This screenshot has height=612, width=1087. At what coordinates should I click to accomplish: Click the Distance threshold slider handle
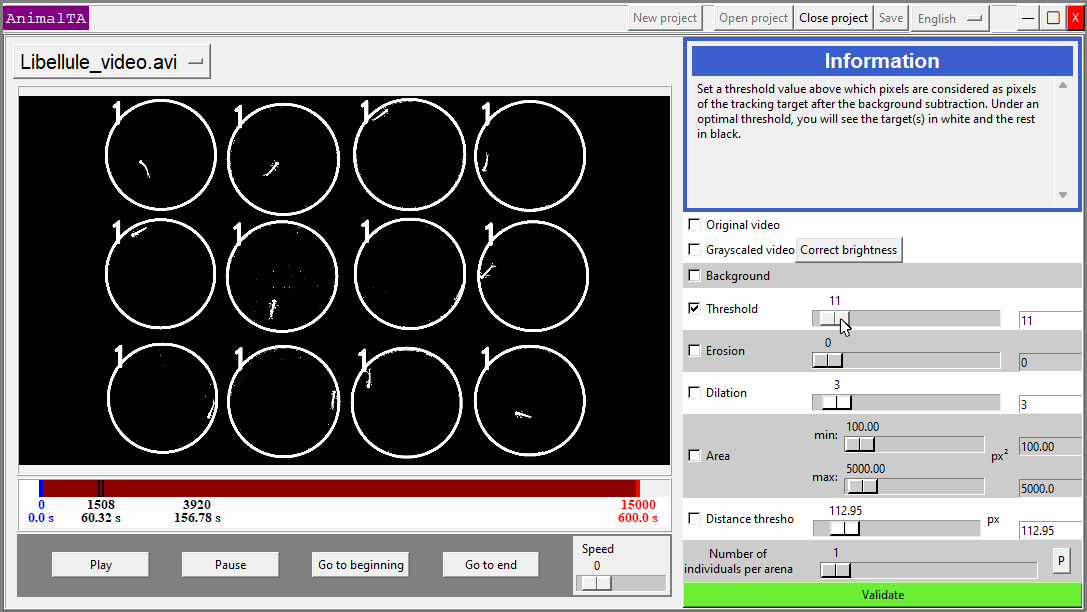click(x=845, y=528)
